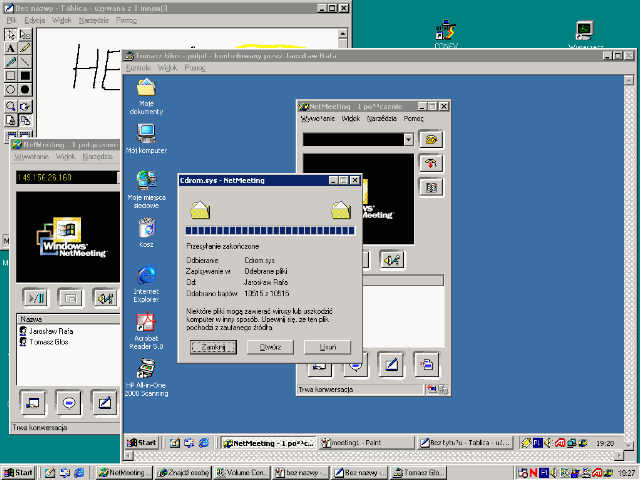Click picture-in-picture button in left NetMeeting
The image size is (640, 480).
tap(70, 298)
